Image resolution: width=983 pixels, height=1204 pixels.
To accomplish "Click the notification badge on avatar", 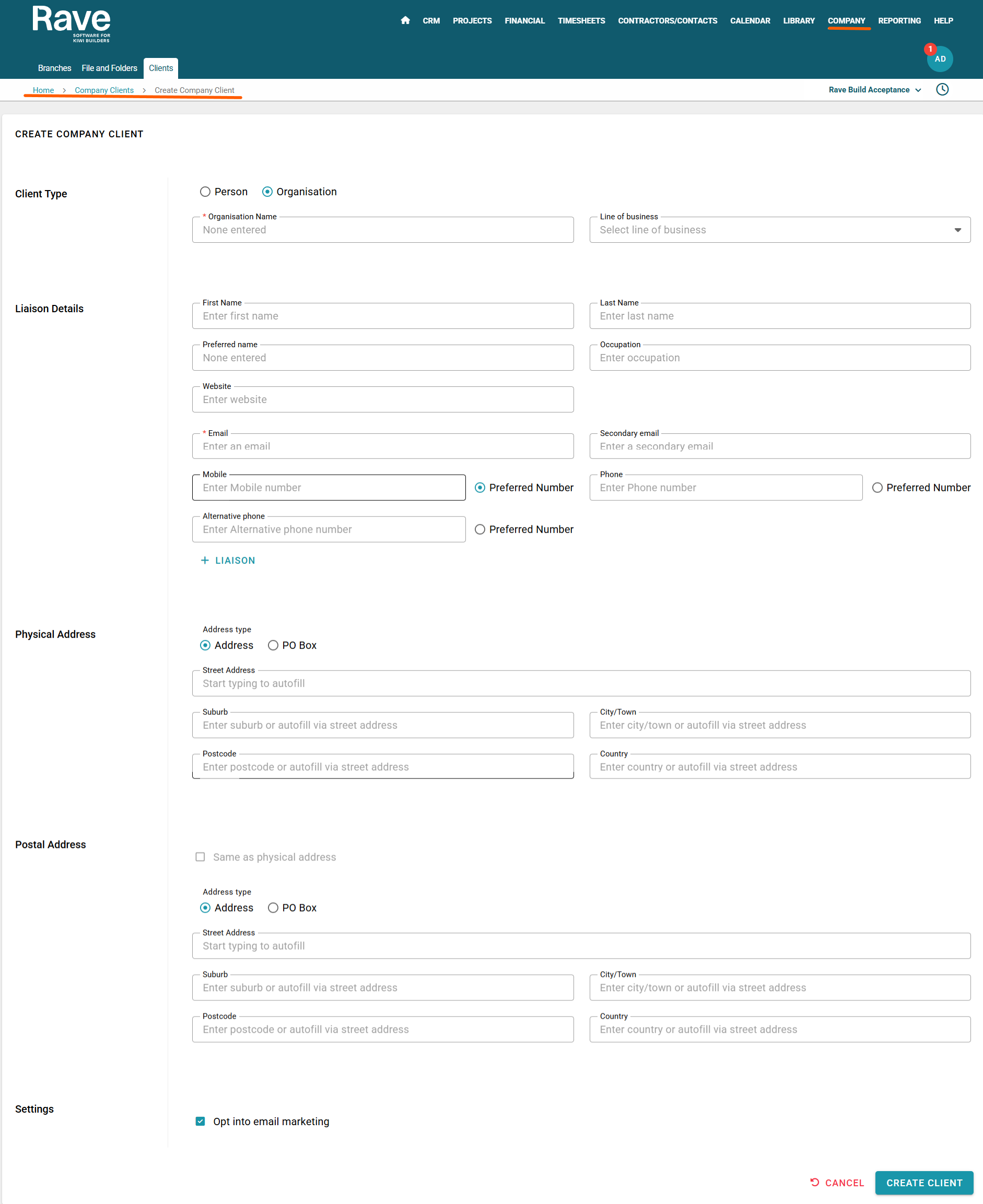I will pyautogui.click(x=930, y=49).
